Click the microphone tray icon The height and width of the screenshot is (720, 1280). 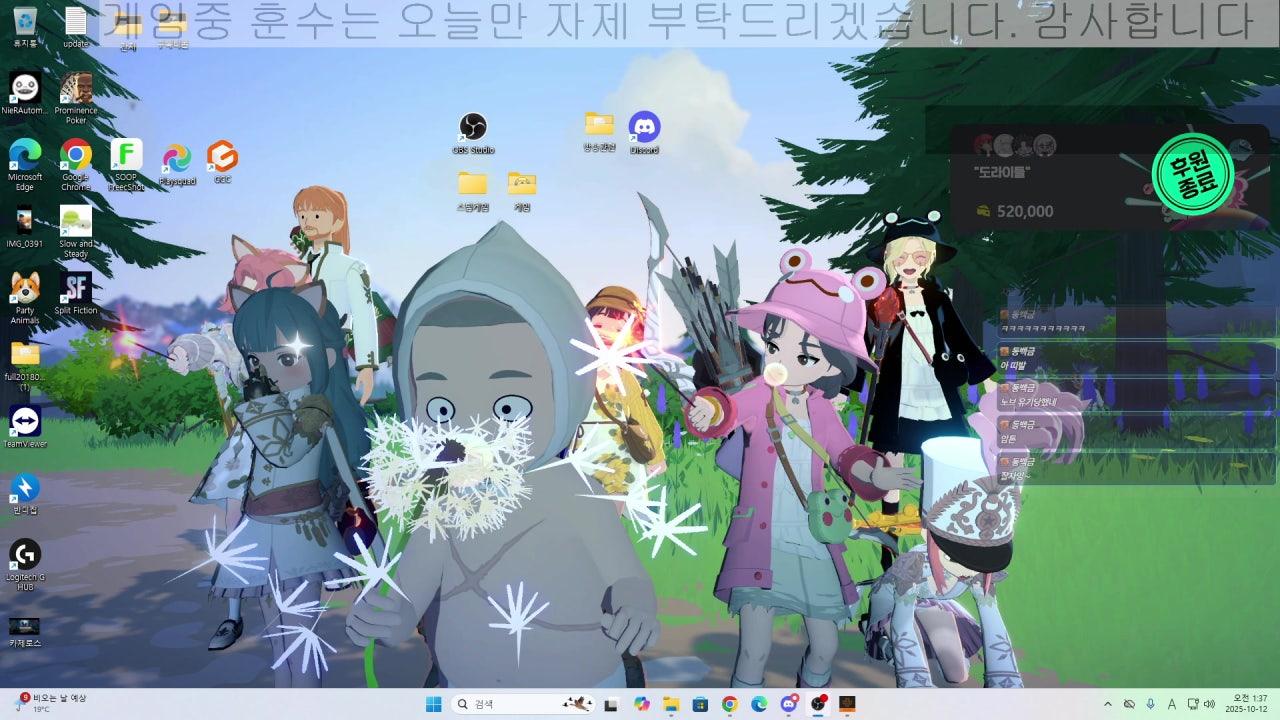tap(1150, 704)
